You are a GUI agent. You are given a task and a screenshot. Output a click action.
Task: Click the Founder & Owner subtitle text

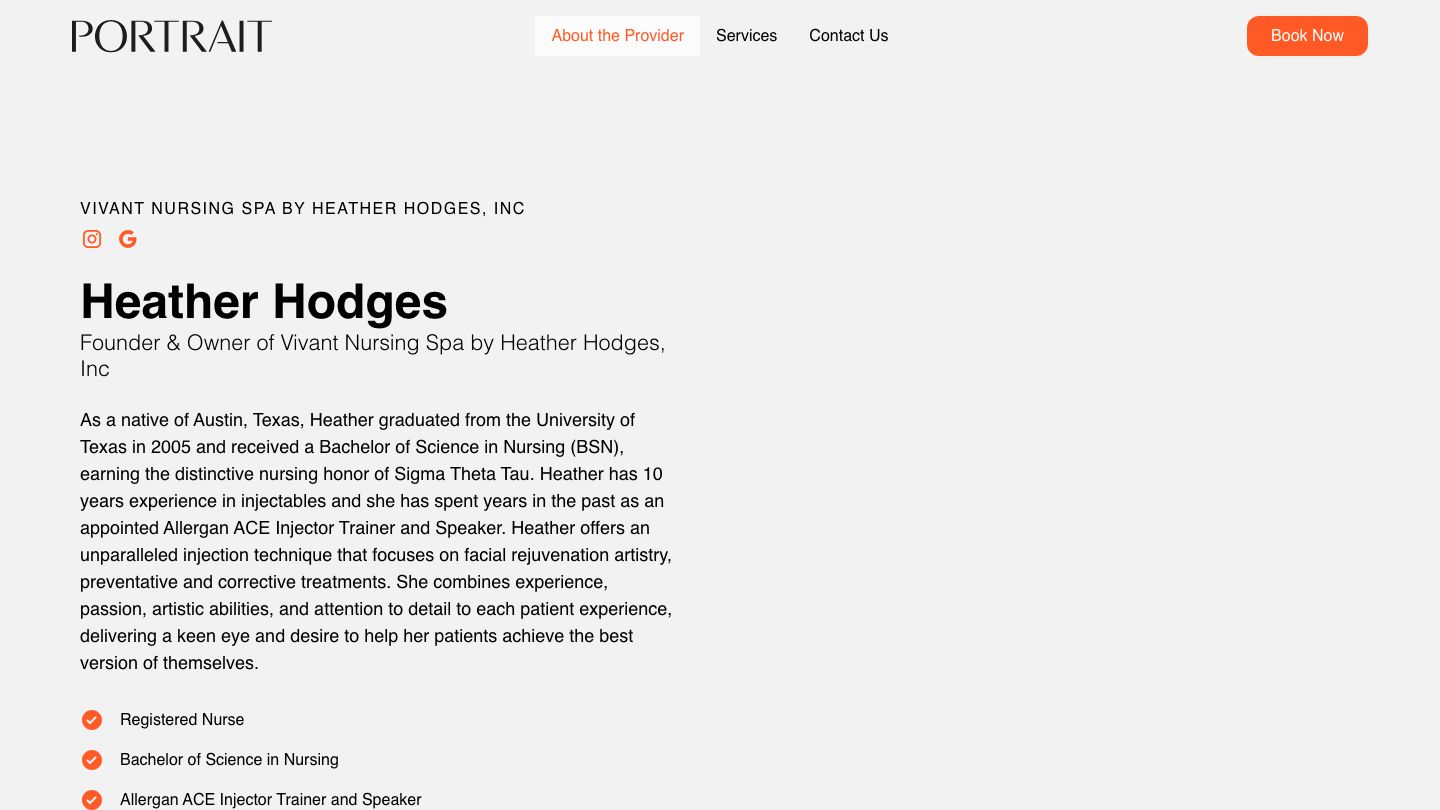click(372, 343)
